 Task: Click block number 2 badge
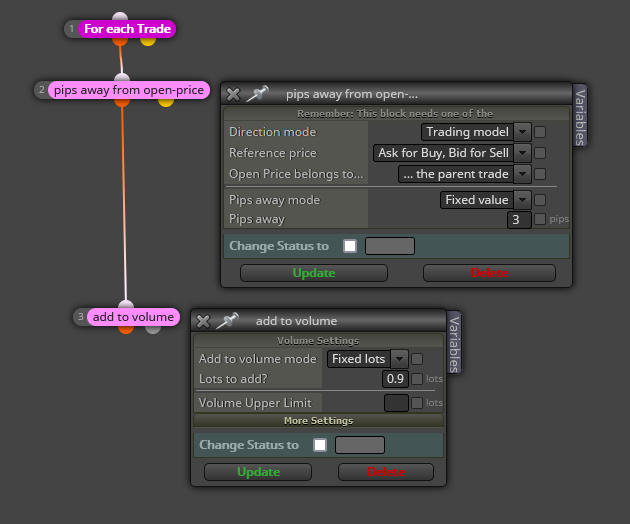(41, 90)
